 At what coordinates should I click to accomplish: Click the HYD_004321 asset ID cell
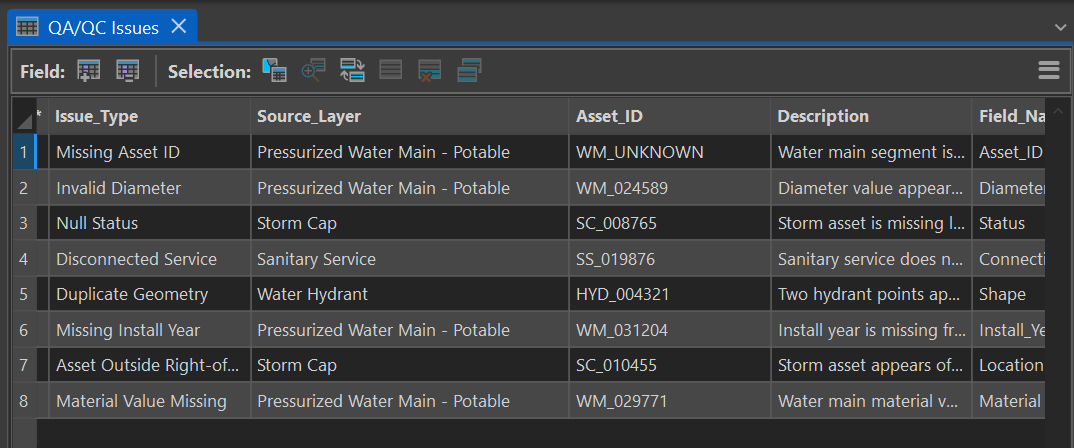[669, 295]
